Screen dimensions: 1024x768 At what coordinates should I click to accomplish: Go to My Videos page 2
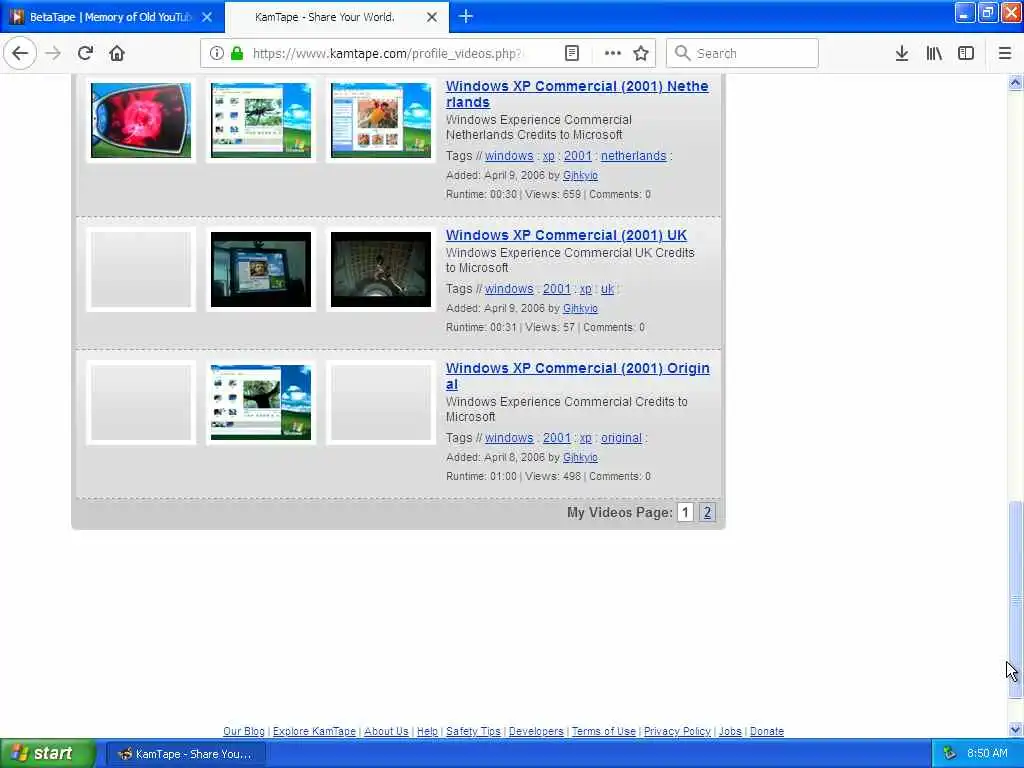707,513
